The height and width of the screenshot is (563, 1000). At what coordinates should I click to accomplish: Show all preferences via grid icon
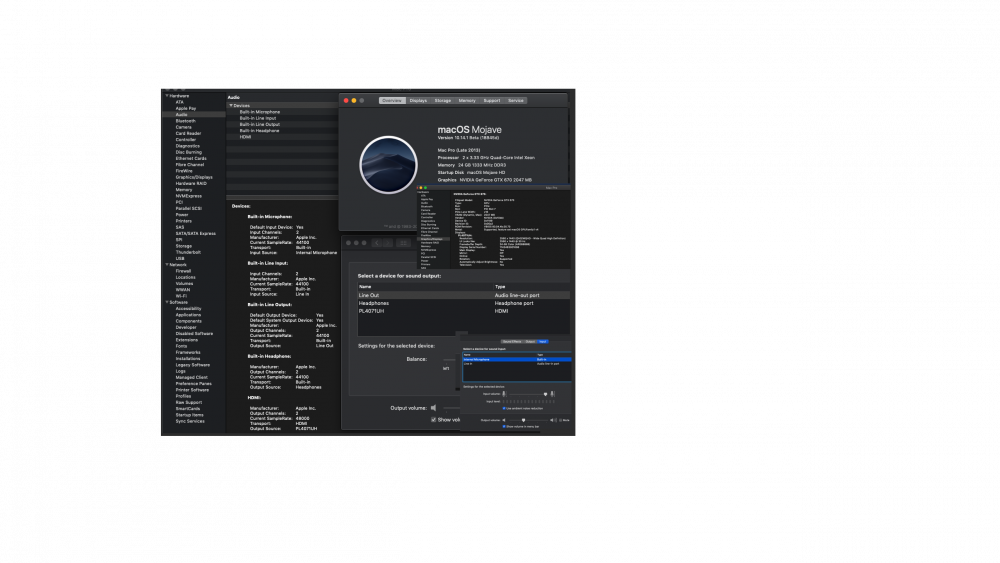(403, 243)
